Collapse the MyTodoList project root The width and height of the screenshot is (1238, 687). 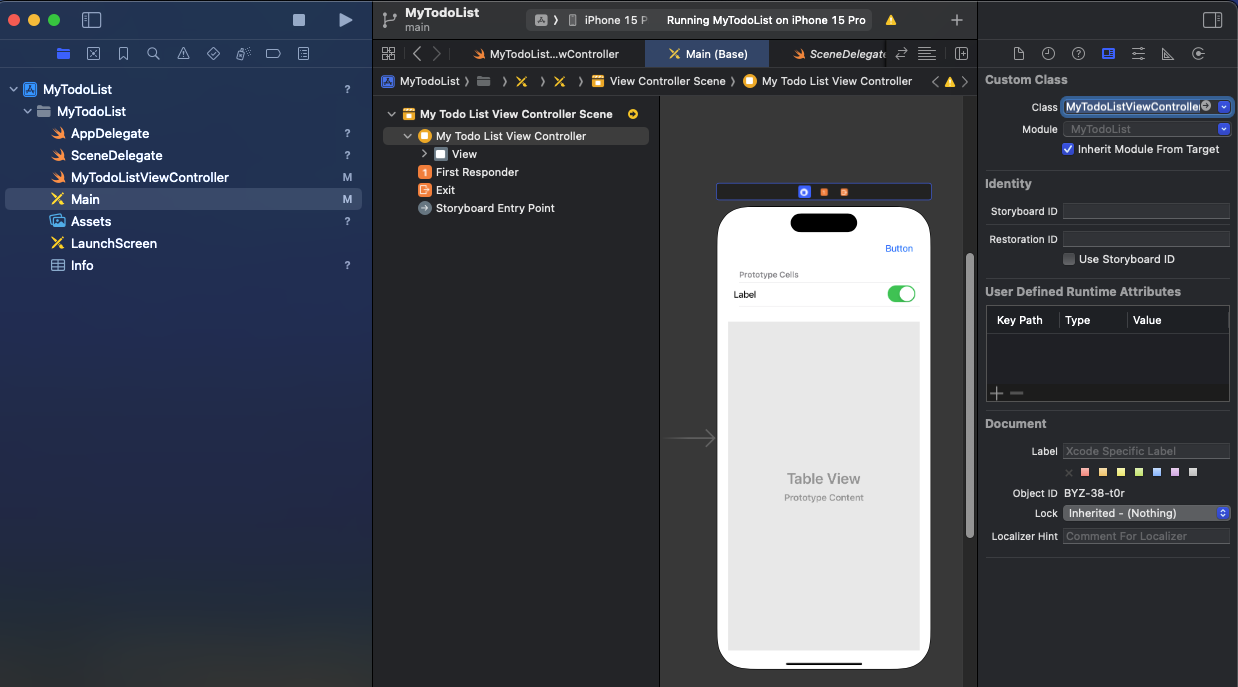click(x=13, y=89)
